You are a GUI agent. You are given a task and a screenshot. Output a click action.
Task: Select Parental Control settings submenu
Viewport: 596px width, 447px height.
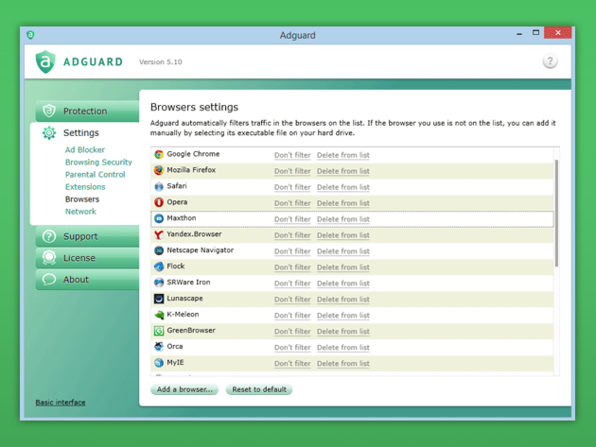tap(95, 174)
